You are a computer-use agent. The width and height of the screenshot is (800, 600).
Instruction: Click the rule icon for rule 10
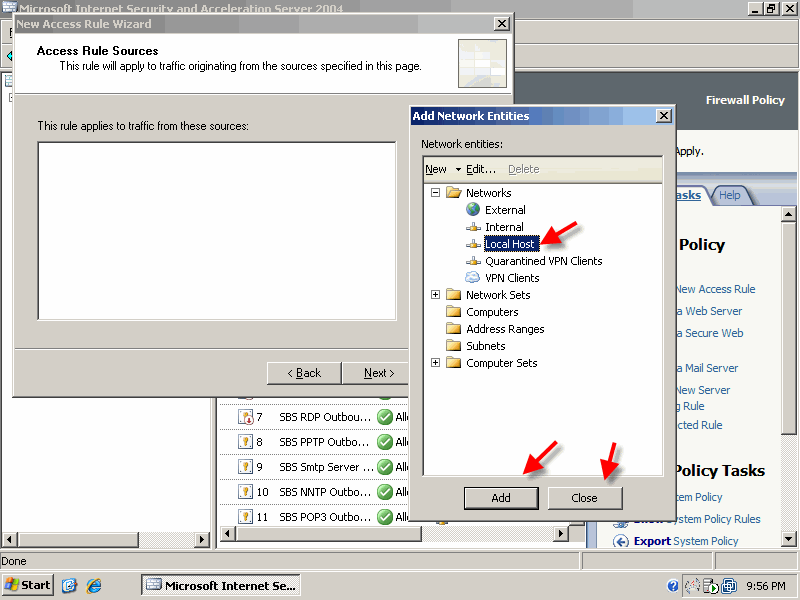[245, 492]
